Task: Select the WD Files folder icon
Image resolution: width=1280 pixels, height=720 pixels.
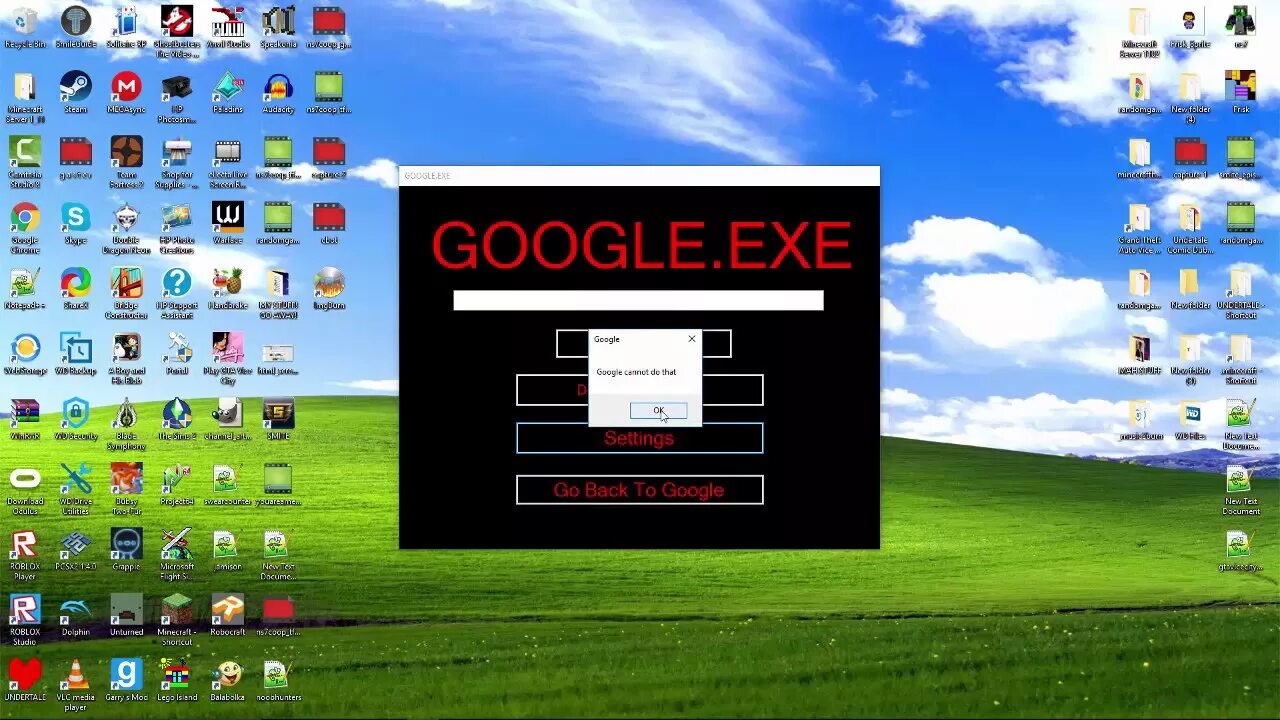Action: (x=1190, y=420)
